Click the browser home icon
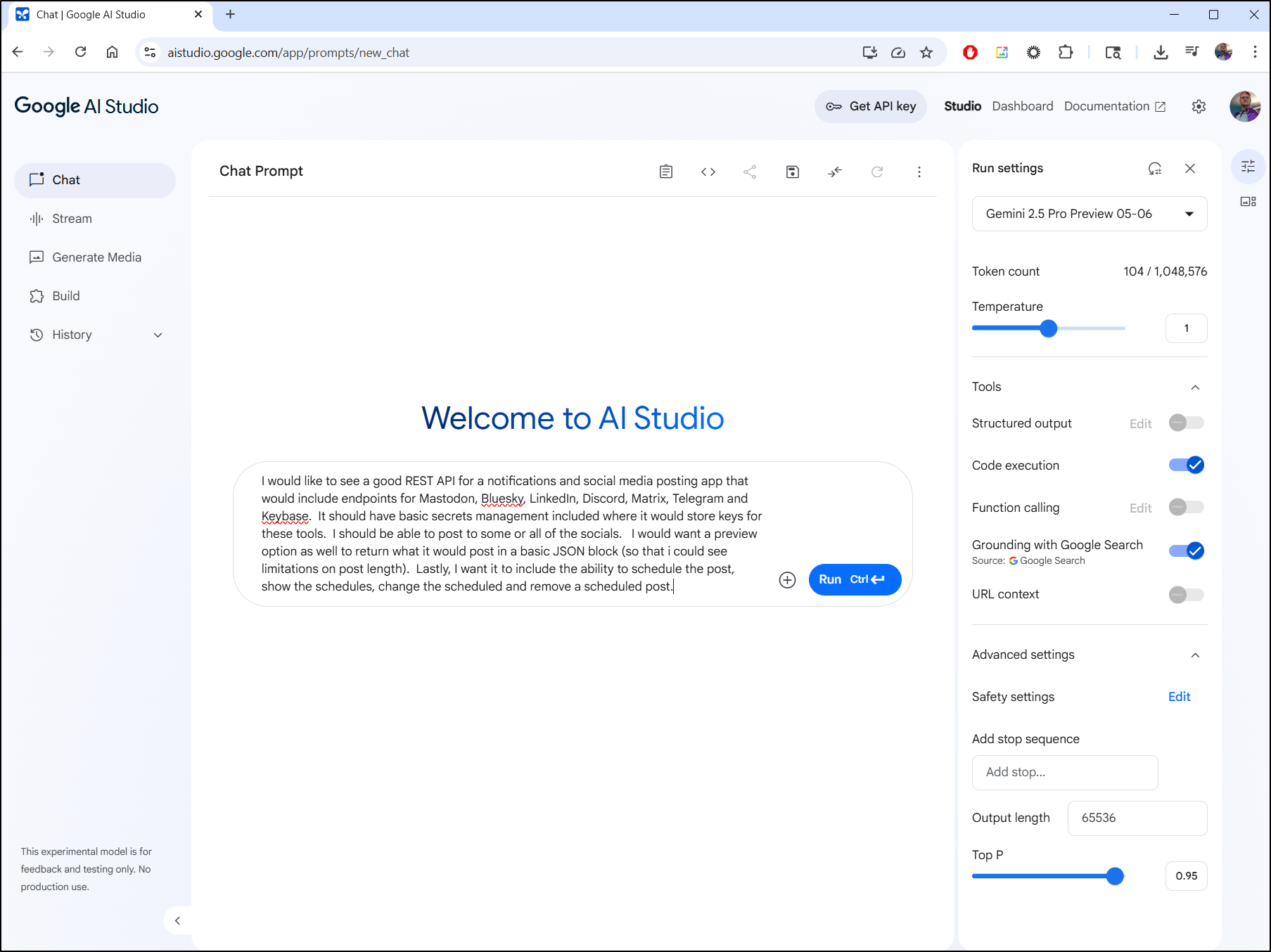The height and width of the screenshot is (952, 1271). coord(112,52)
